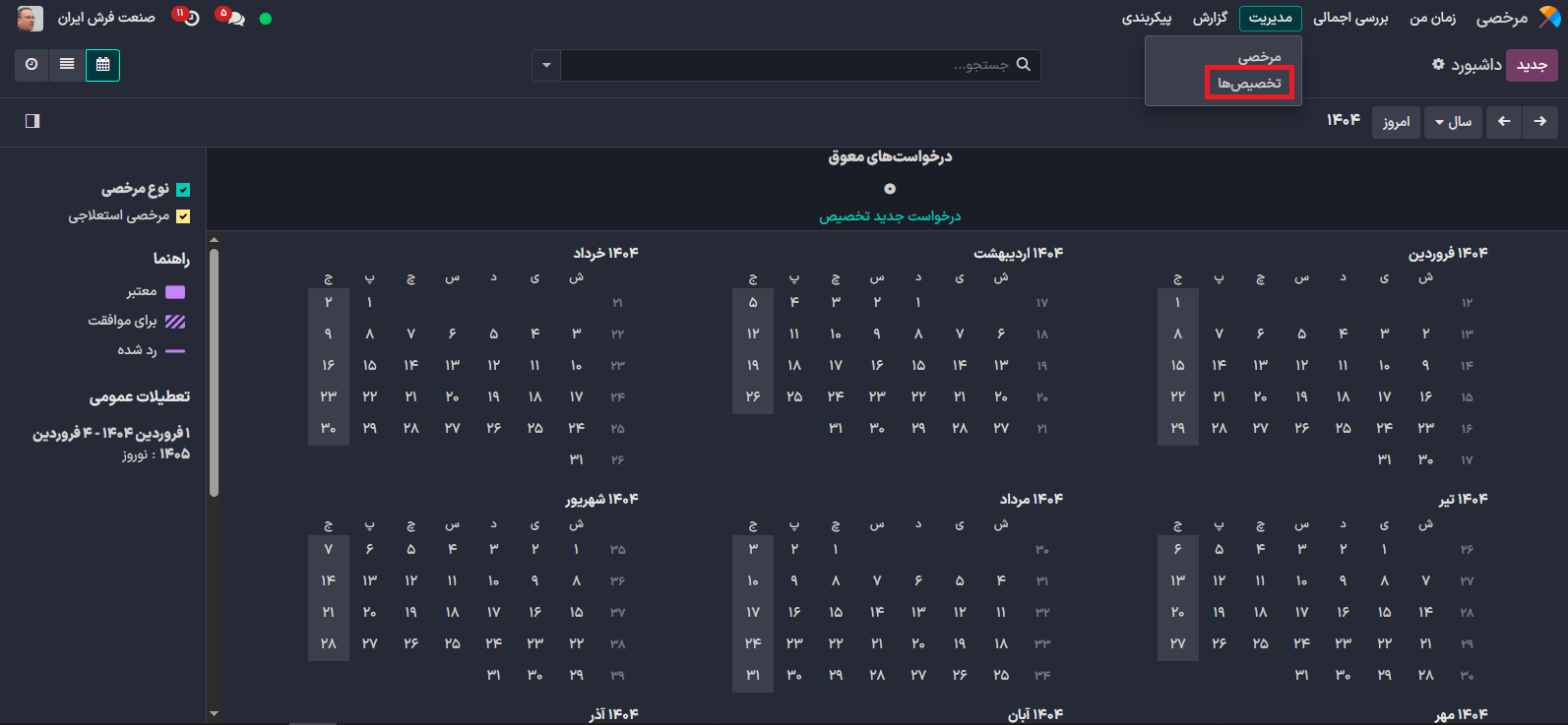1568x725 pixels.
Task: Go to the next year with right arrow
Action: click(x=1539, y=121)
